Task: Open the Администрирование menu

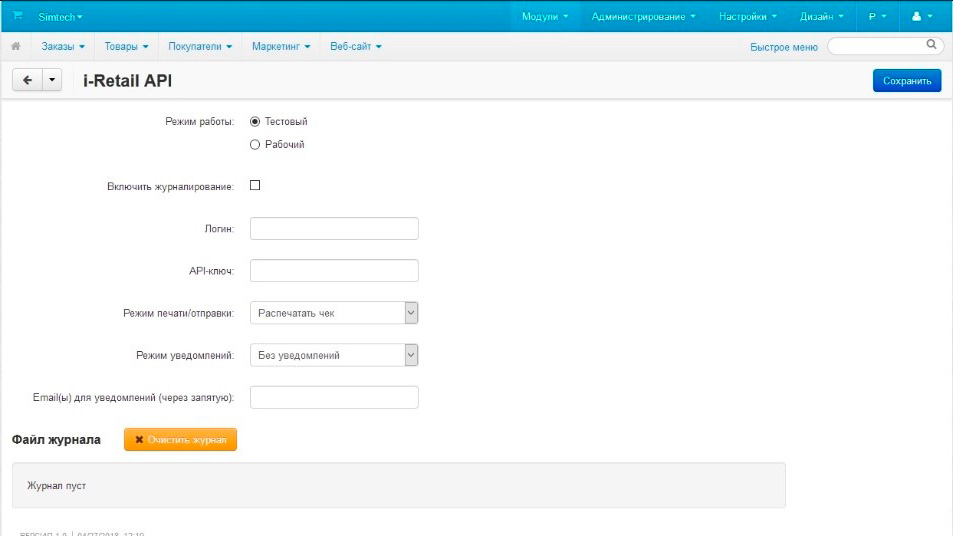Action: (x=644, y=16)
